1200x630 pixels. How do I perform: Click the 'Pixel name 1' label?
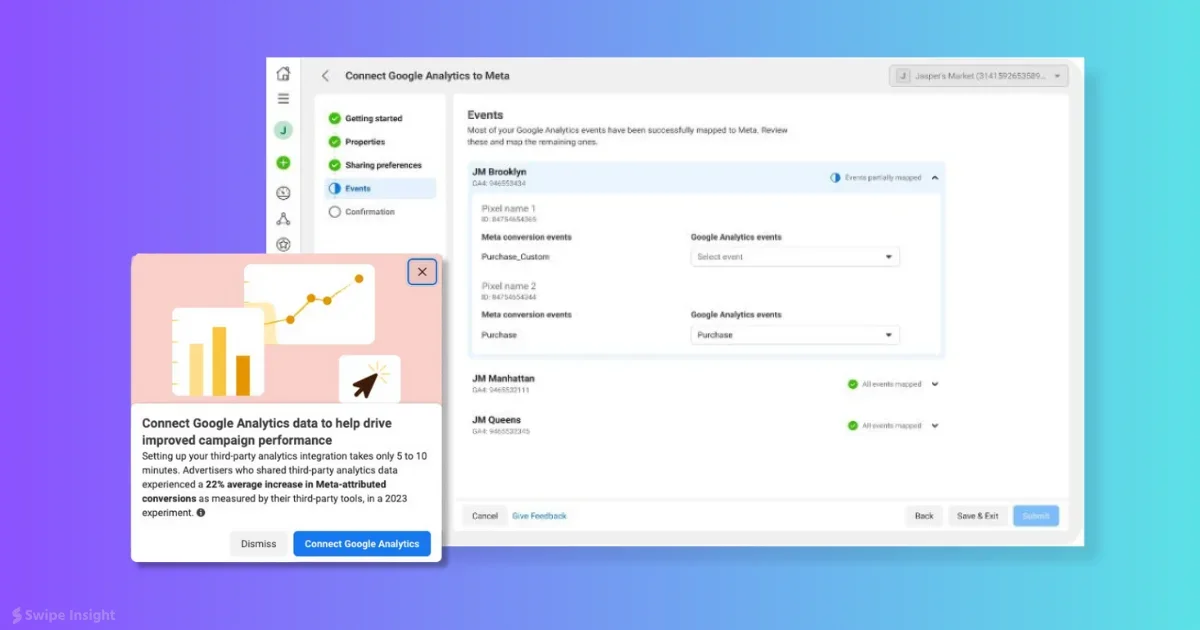point(509,209)
